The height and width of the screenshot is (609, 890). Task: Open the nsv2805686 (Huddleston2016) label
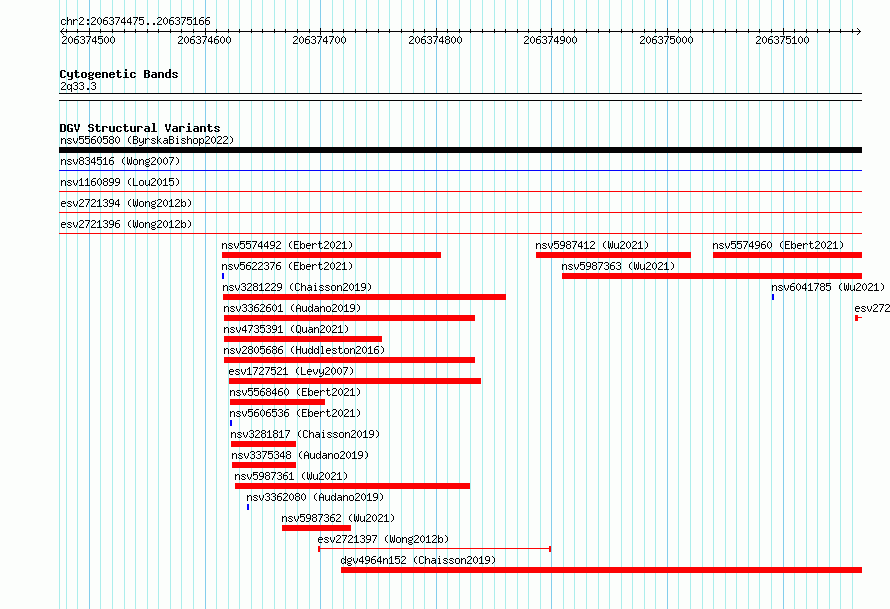304,350
